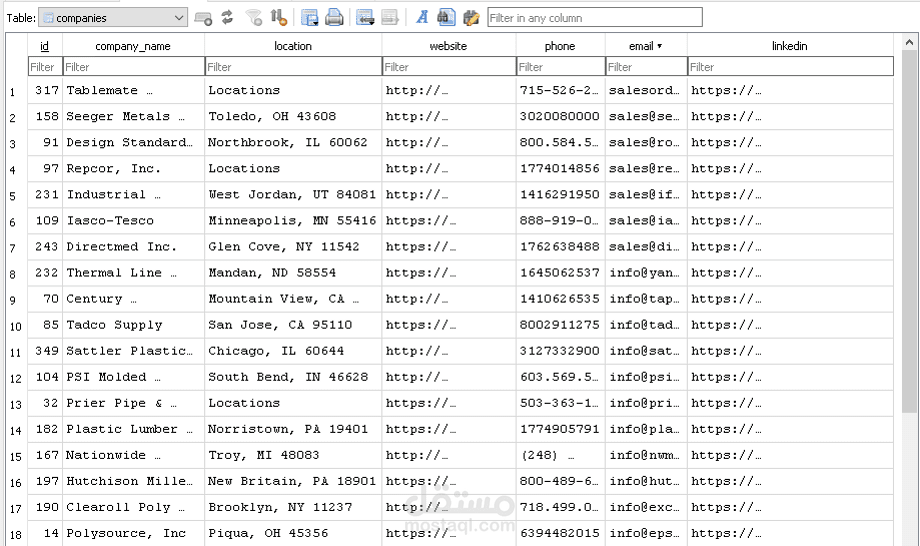Print the currently displayed table
The height and width of the screenshot is (546, 920).
[x=334, y=18]
